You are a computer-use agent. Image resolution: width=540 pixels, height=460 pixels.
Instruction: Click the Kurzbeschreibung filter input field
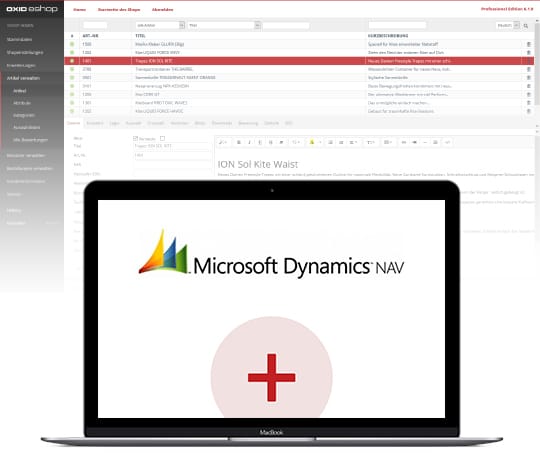[x=397, y=25]
